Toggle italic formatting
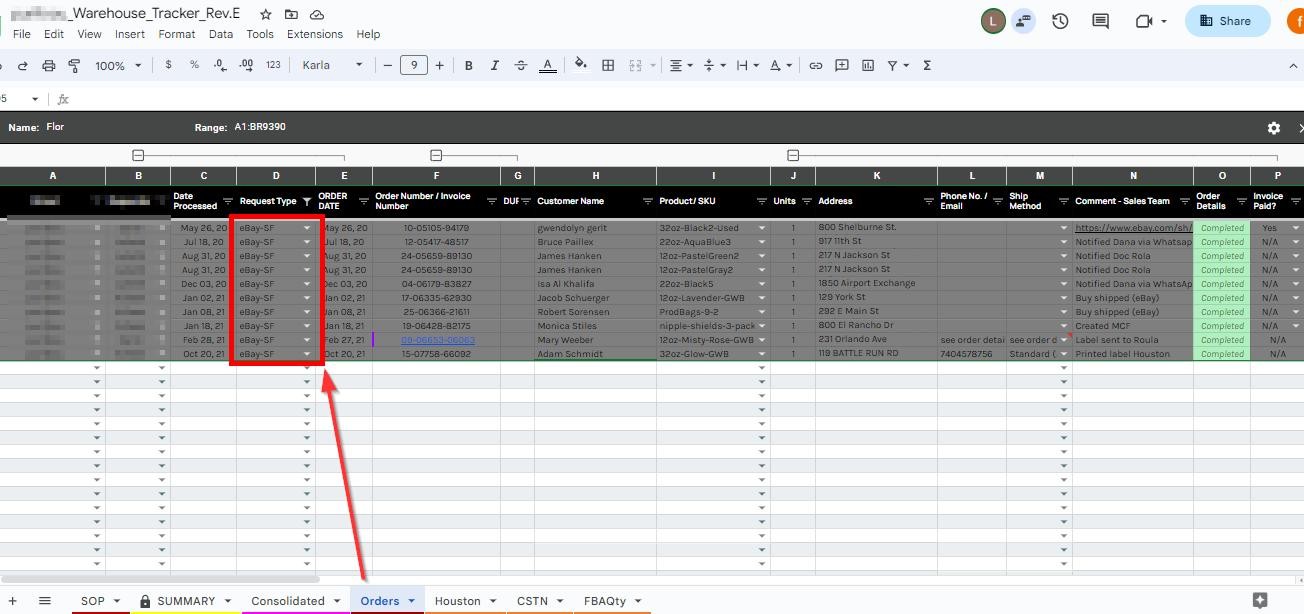 pyautogui.click(x=494, y=65)
